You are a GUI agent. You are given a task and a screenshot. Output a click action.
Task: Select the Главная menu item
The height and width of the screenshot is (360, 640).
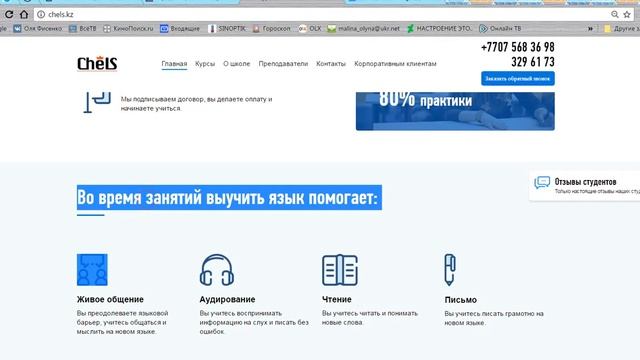174,64
